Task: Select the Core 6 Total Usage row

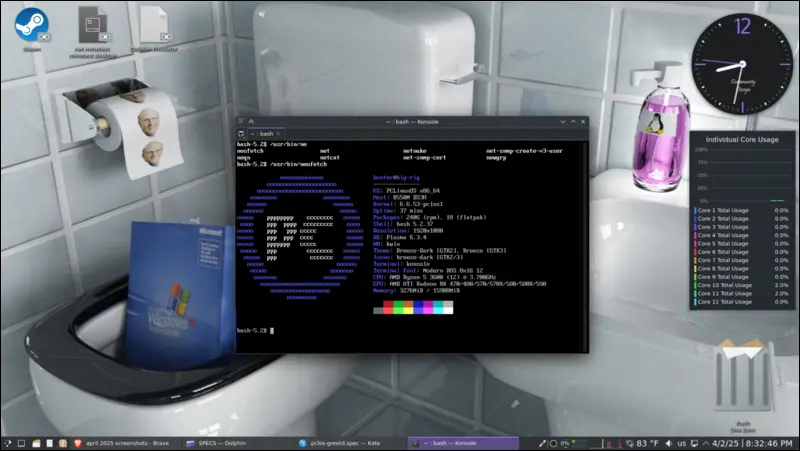Action: click(741, 252)
